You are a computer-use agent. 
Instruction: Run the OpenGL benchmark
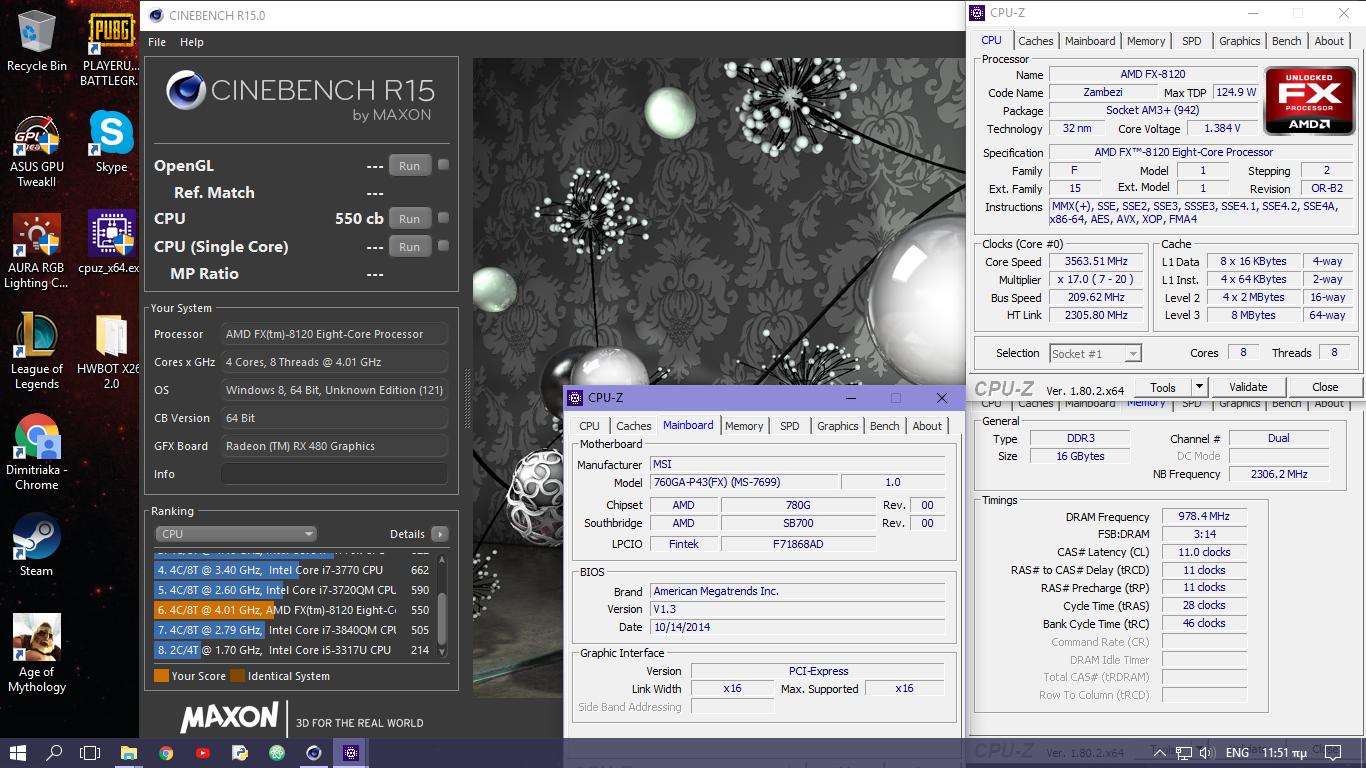pos(410,165)
